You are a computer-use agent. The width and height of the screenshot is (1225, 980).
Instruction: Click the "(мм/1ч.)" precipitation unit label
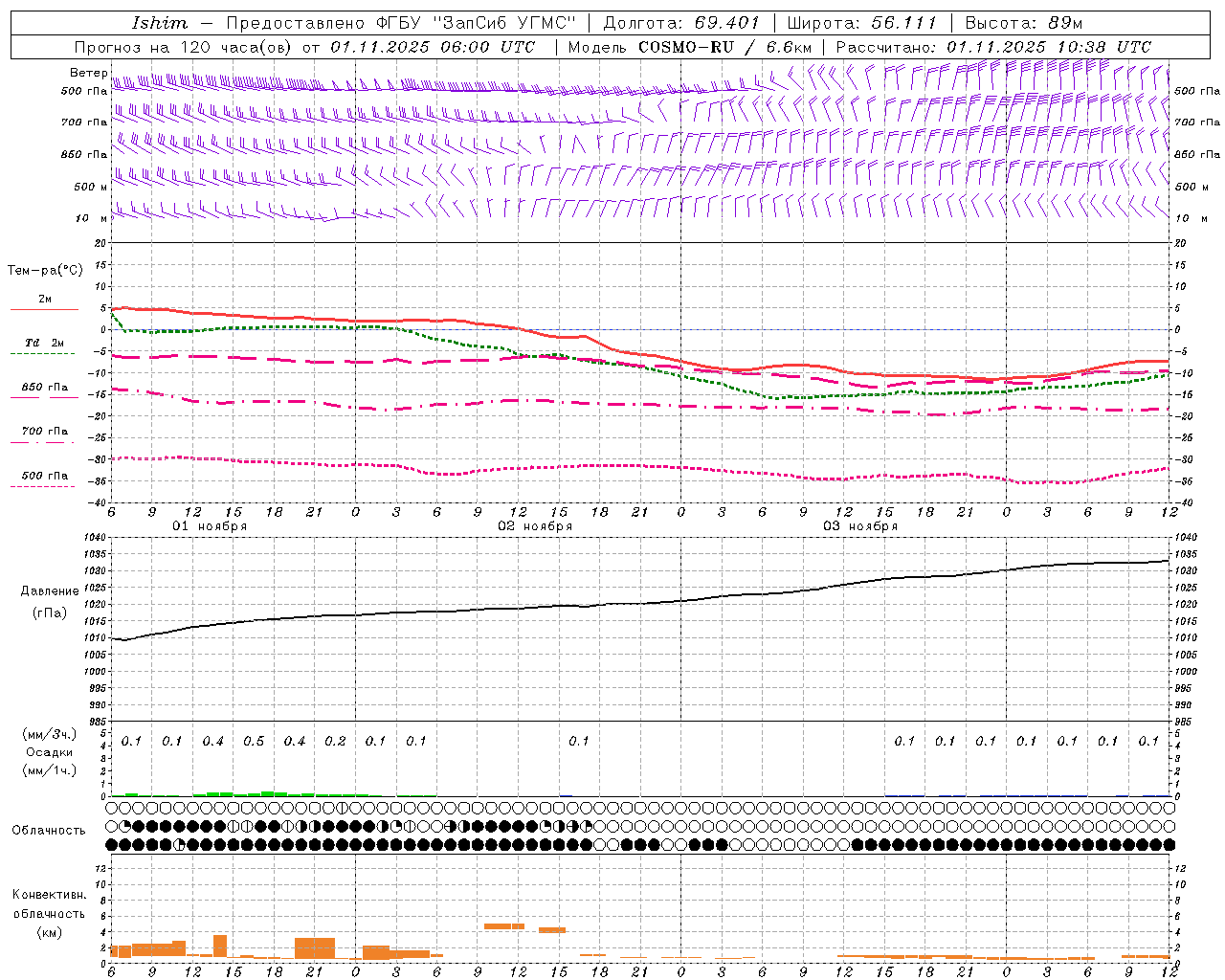tap(50, 770)
